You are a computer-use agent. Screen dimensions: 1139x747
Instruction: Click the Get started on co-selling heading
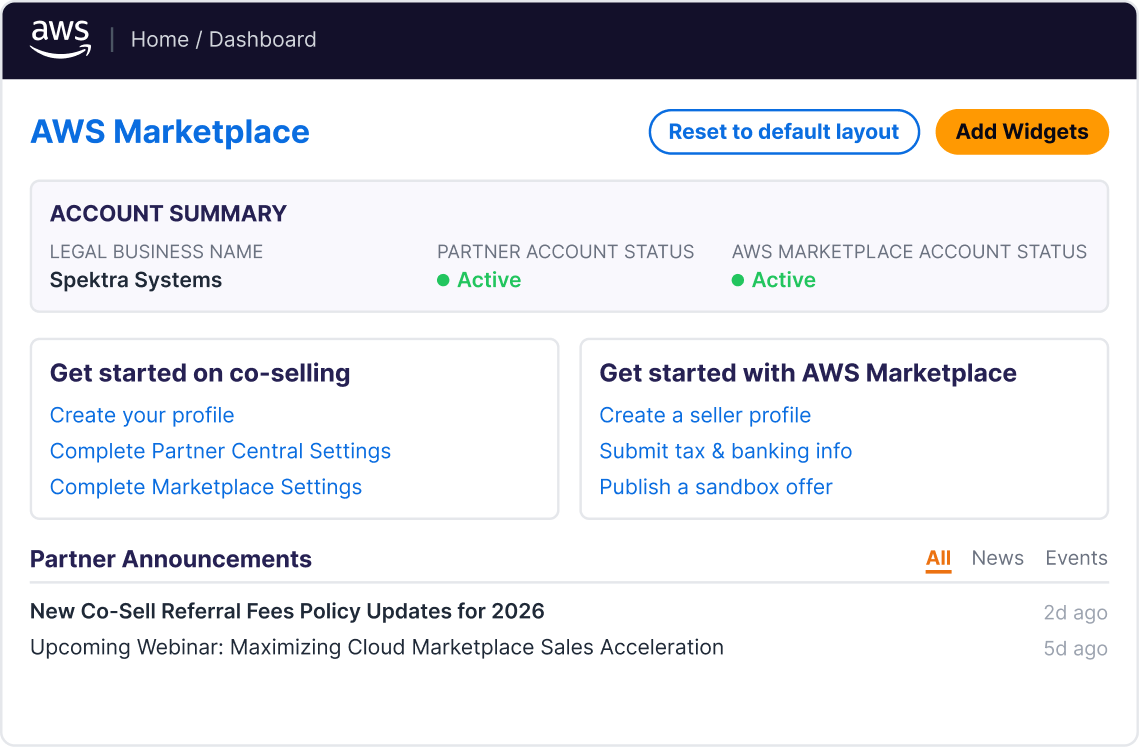[x=200, y=373]
